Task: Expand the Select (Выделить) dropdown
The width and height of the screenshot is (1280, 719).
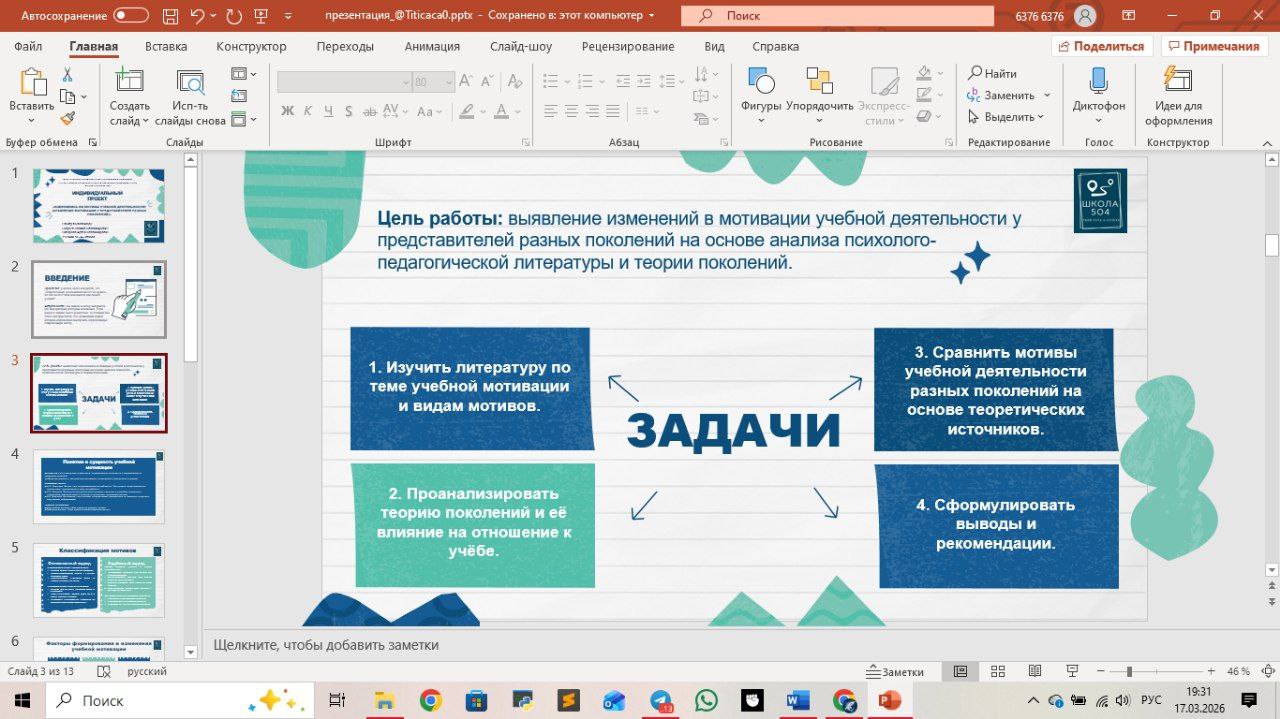Action: [x=1040, y=117]
